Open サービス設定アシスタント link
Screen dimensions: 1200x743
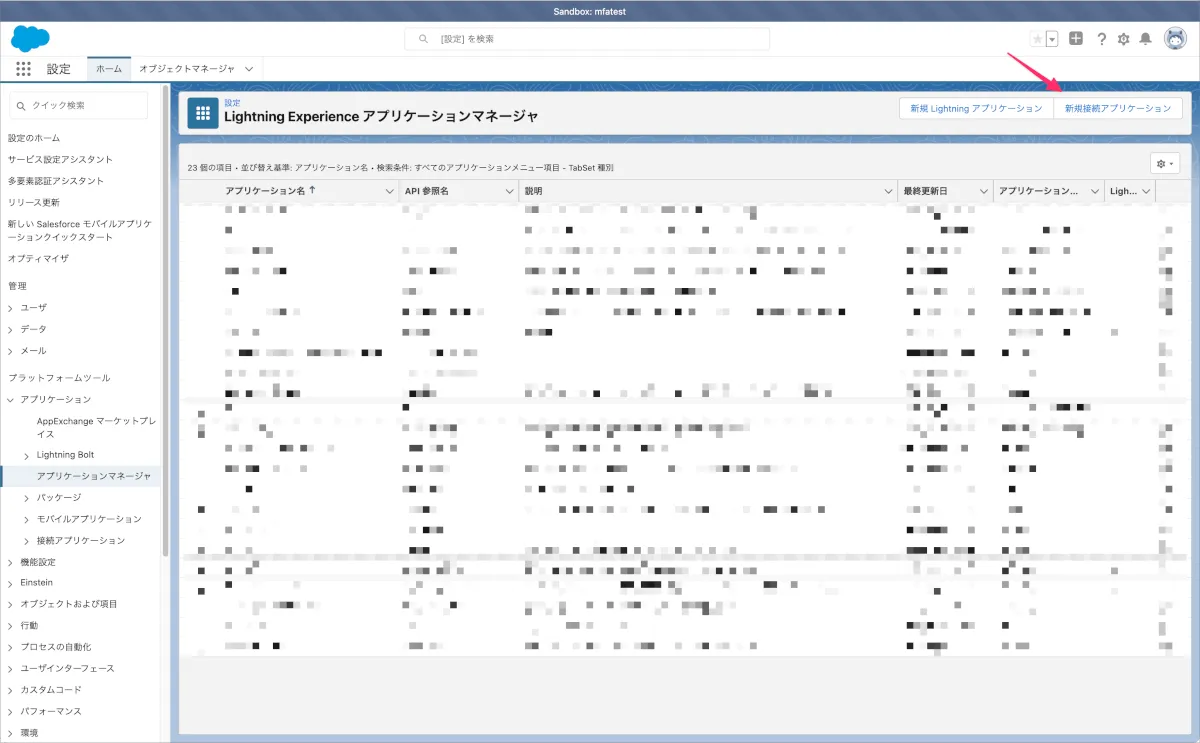pos(60,160)
